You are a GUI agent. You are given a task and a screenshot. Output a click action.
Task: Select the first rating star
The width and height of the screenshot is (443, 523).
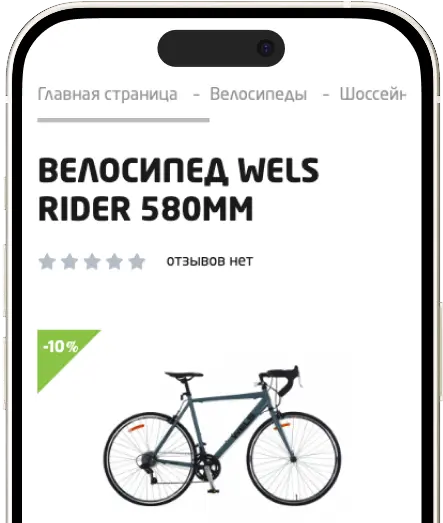47,261
